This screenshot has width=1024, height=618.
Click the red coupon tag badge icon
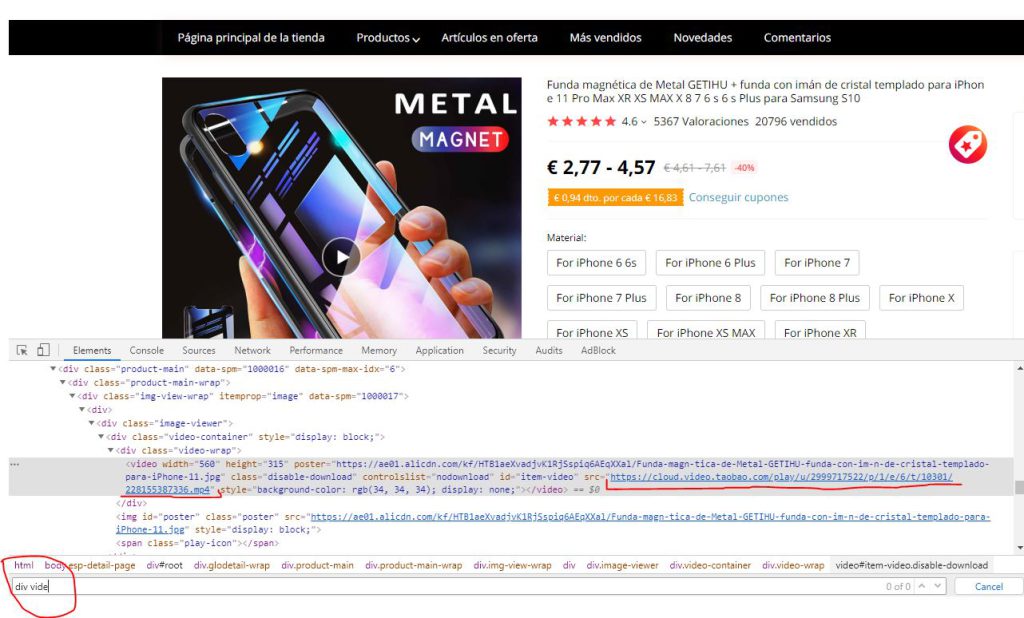point(968,144)
